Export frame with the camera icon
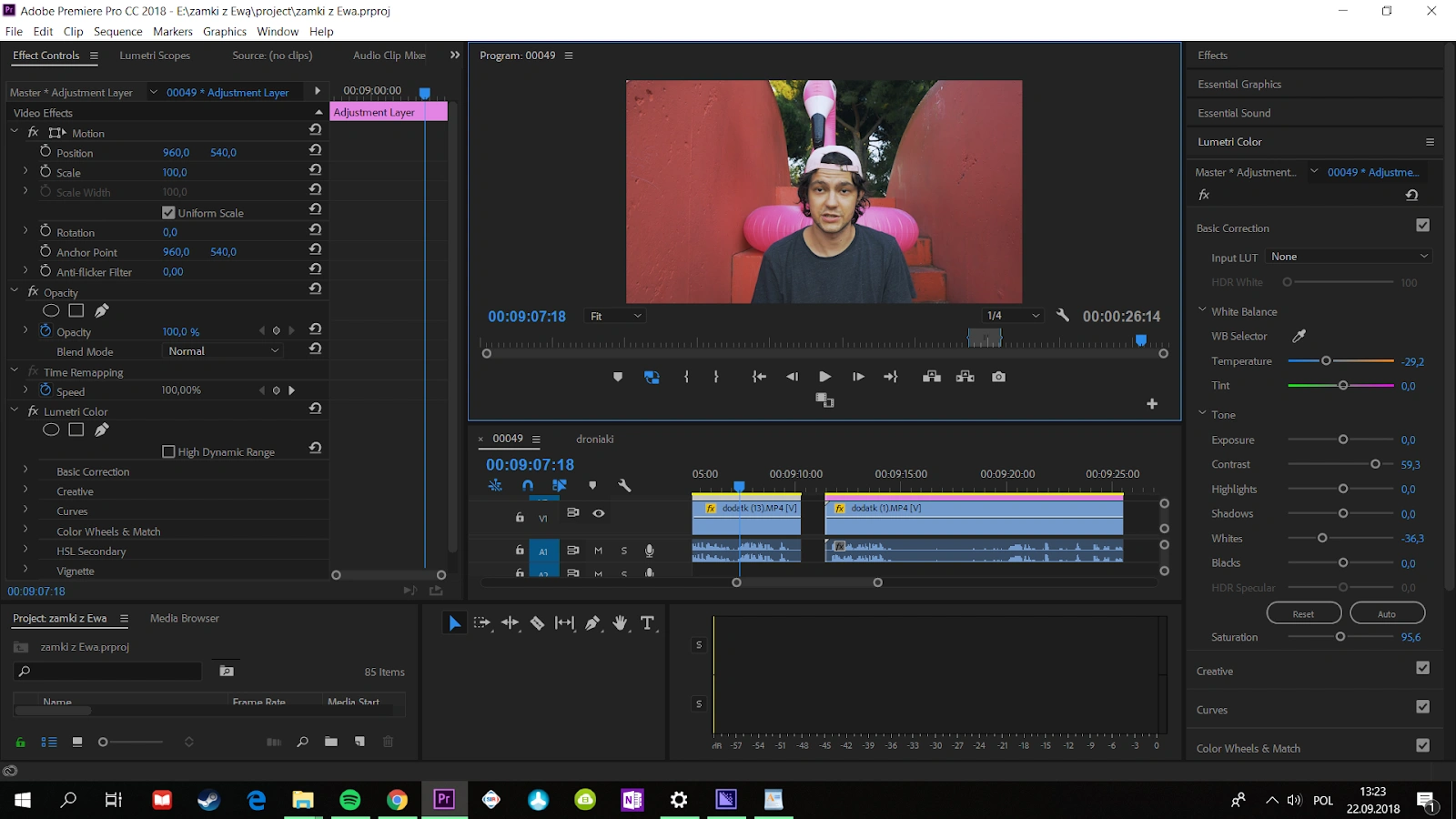Viewport: 1456px width, 819px height. click(998, 377)
